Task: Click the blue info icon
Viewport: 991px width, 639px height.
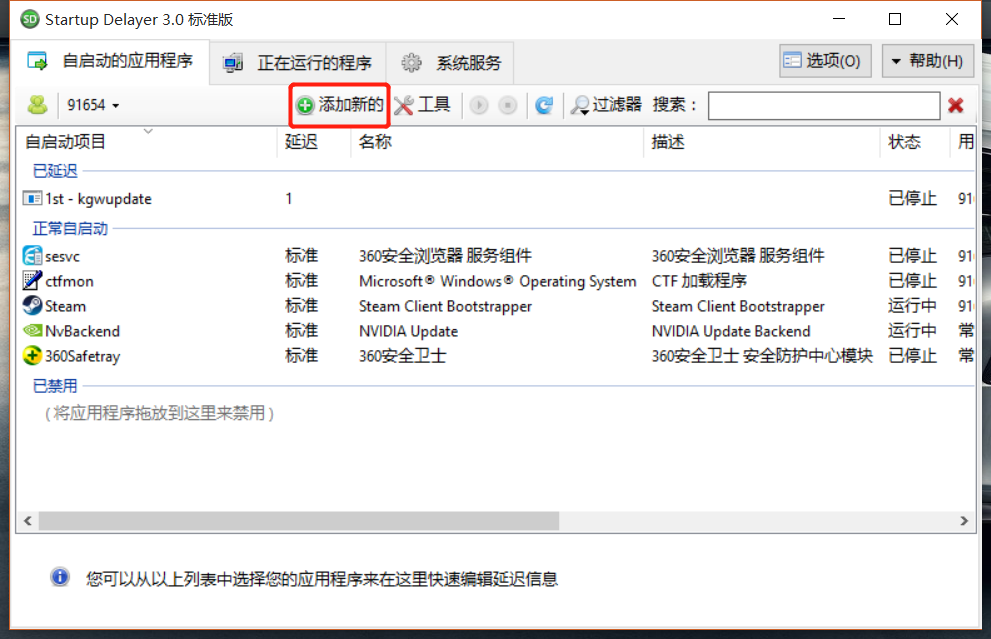Action: 60,577
